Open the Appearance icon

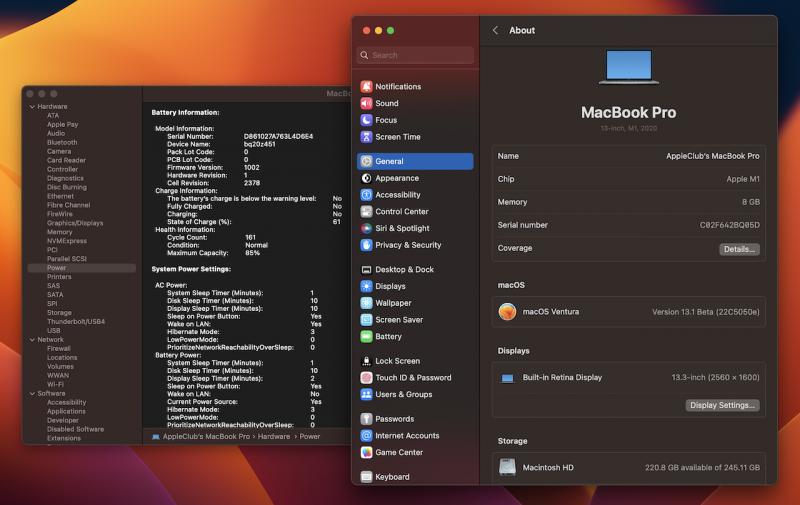click(x=366, y=178)
